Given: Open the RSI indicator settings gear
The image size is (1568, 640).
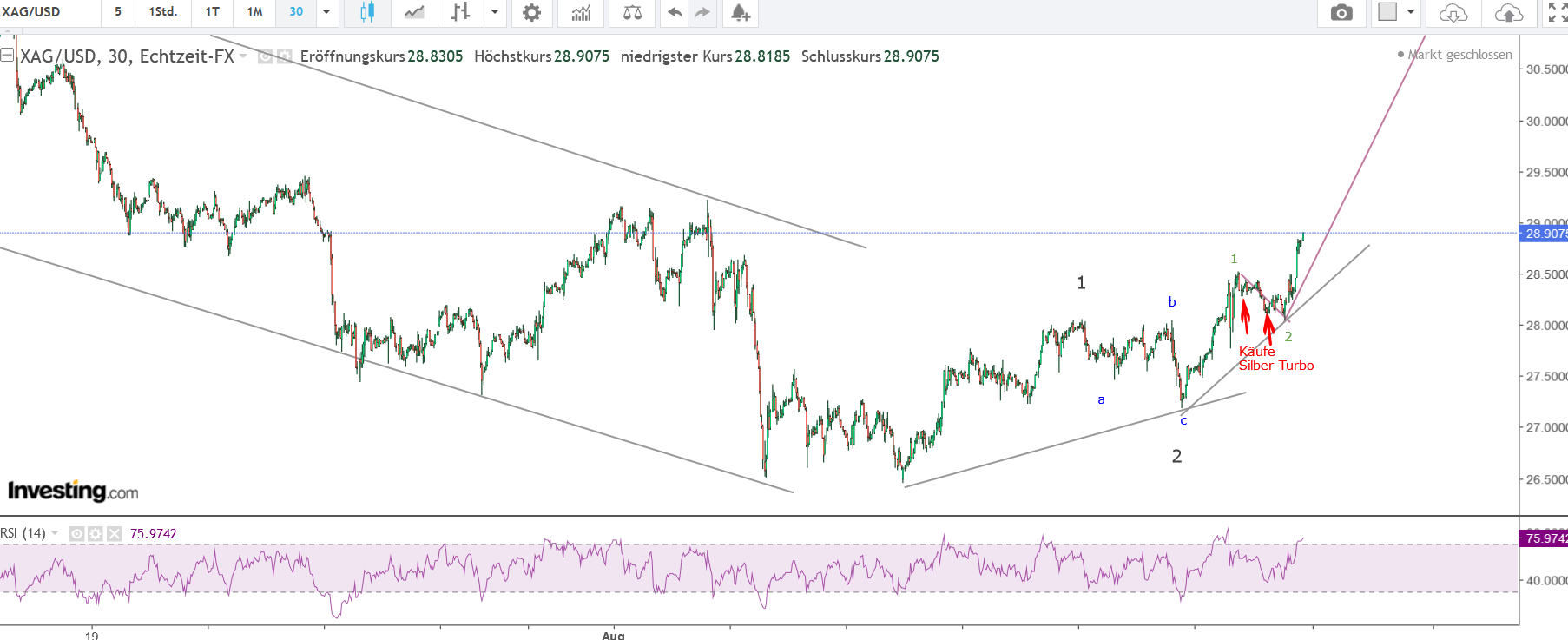Looking at the screenshot, I should (x=96, y=534).
